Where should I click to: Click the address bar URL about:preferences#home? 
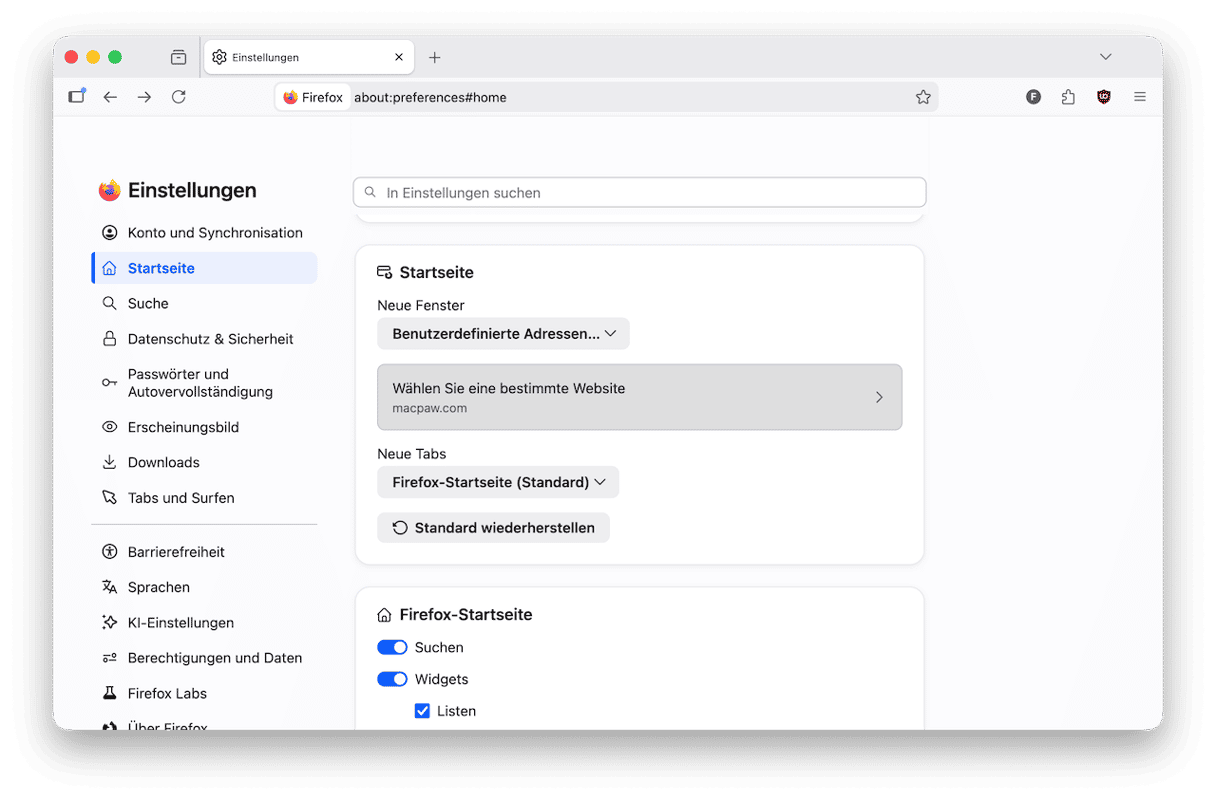click(430, 98)
